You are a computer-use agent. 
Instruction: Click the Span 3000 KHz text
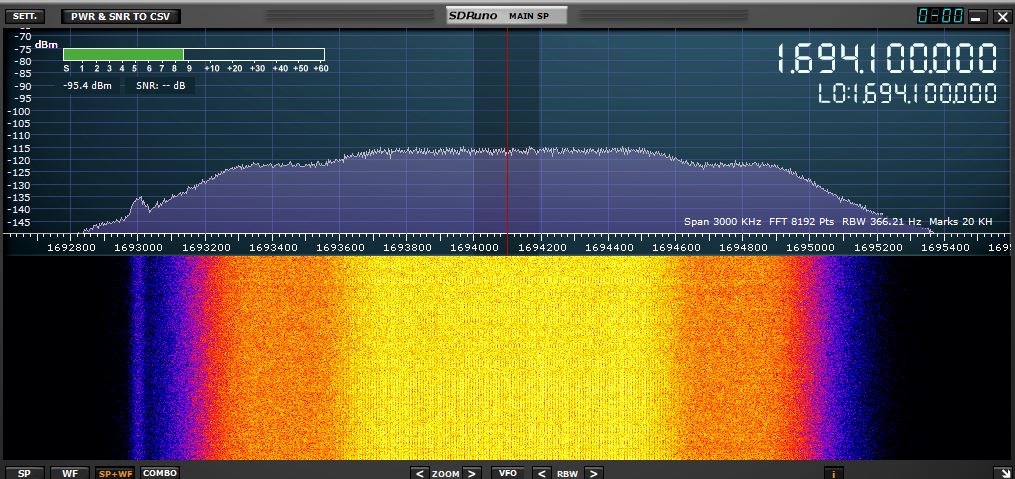[x=722, y=221]
